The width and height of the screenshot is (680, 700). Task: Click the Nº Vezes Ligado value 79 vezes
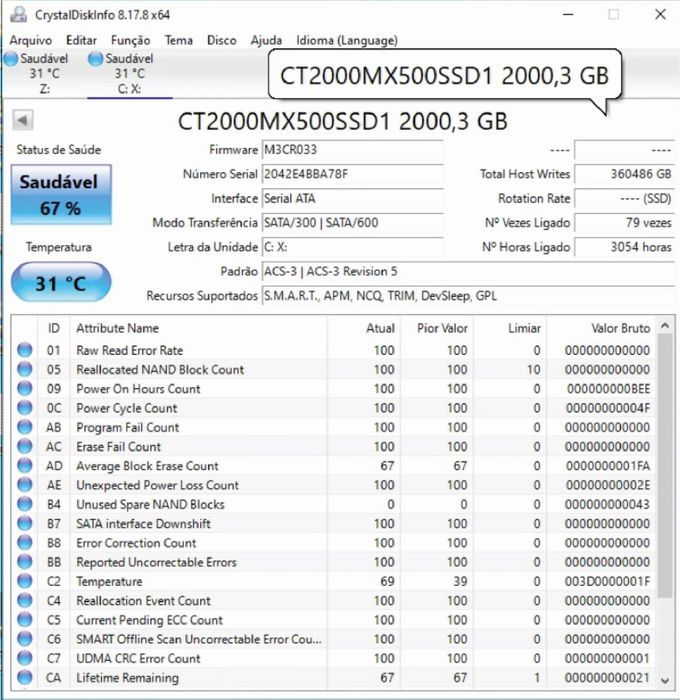tap(625, 222)
